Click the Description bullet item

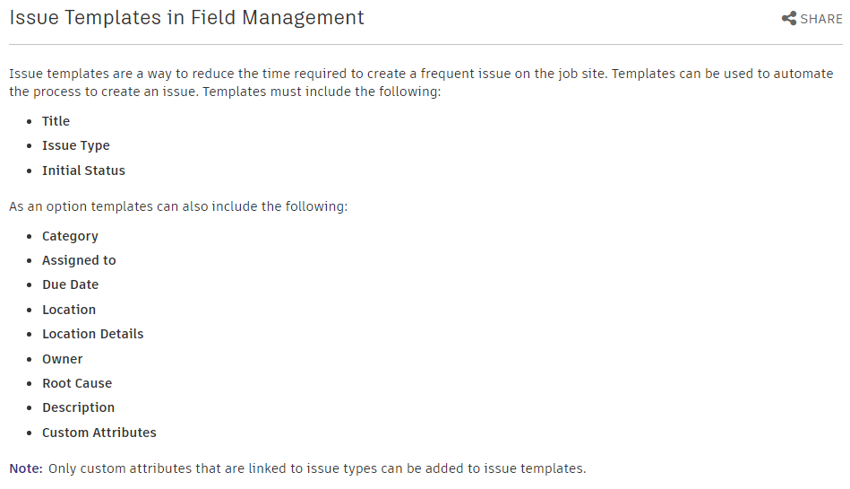click(x=79, y=408)
